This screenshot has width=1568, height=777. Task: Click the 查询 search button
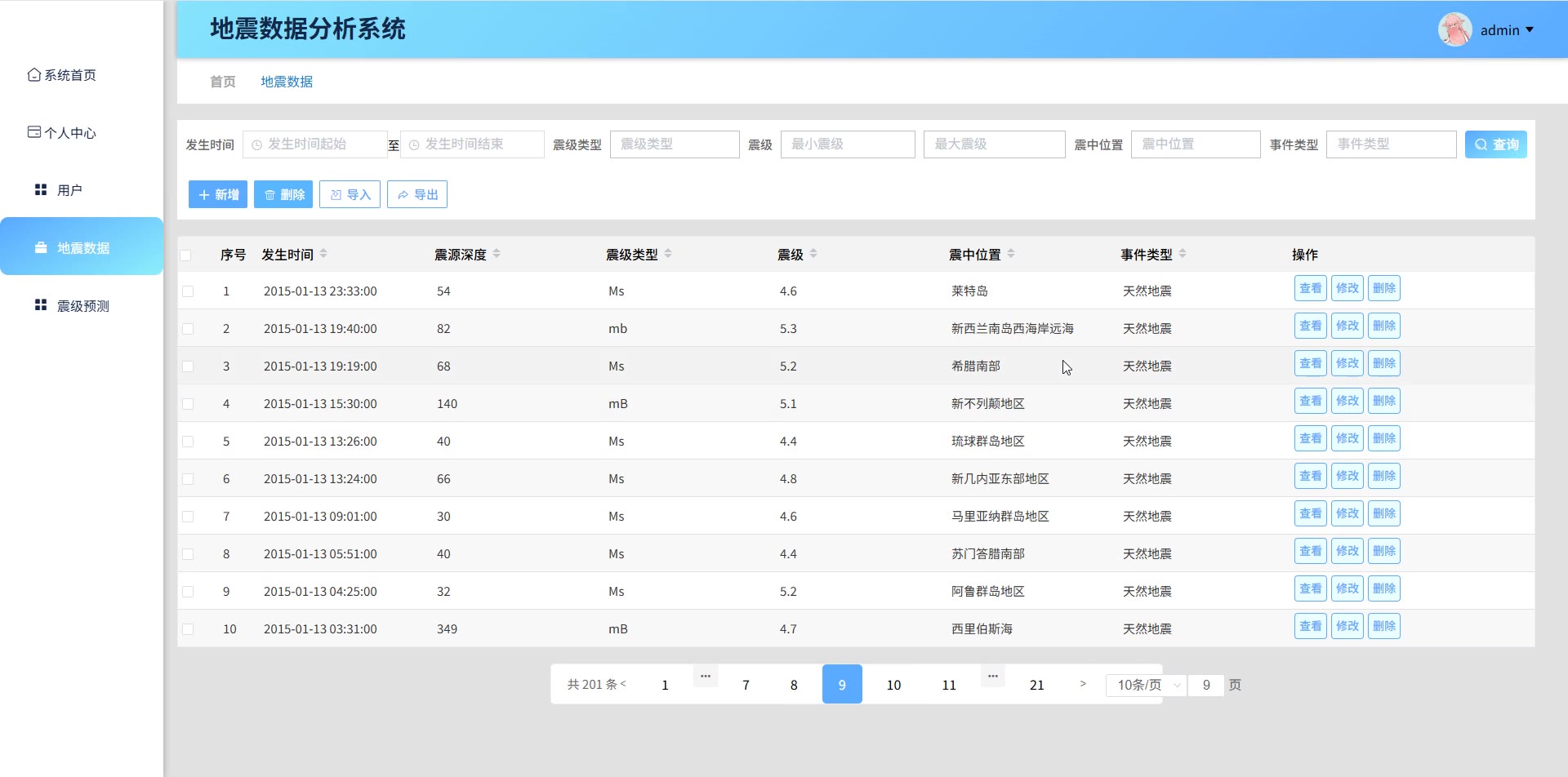pyautogui.click(x=1495, y=144)
